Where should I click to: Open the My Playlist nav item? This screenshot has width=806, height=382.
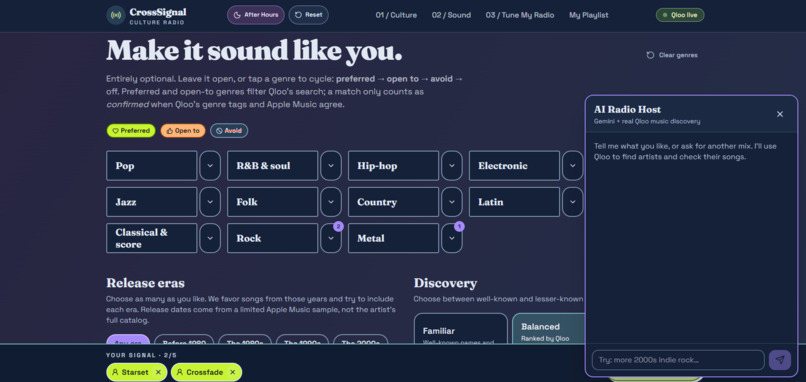pos(589,15)
